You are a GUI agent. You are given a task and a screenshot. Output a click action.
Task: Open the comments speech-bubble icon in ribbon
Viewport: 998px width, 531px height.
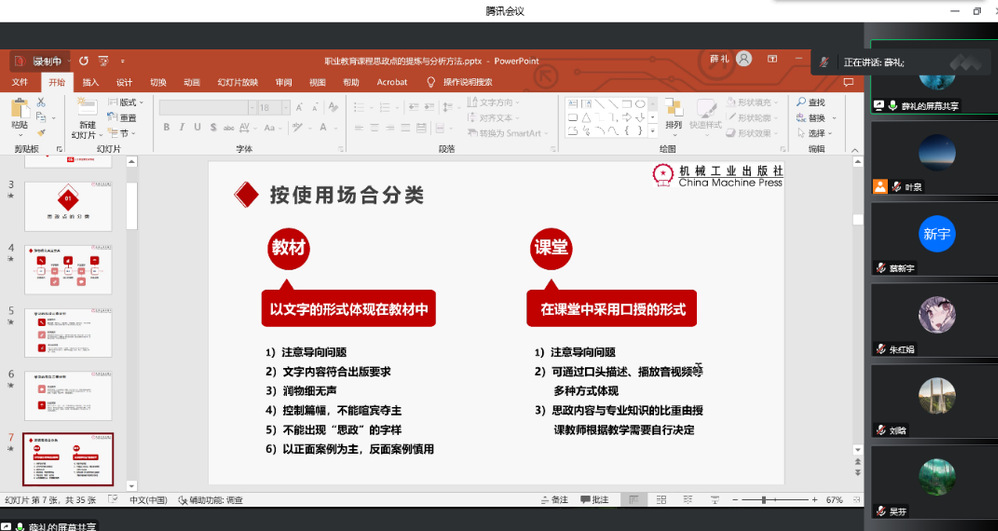849,82
